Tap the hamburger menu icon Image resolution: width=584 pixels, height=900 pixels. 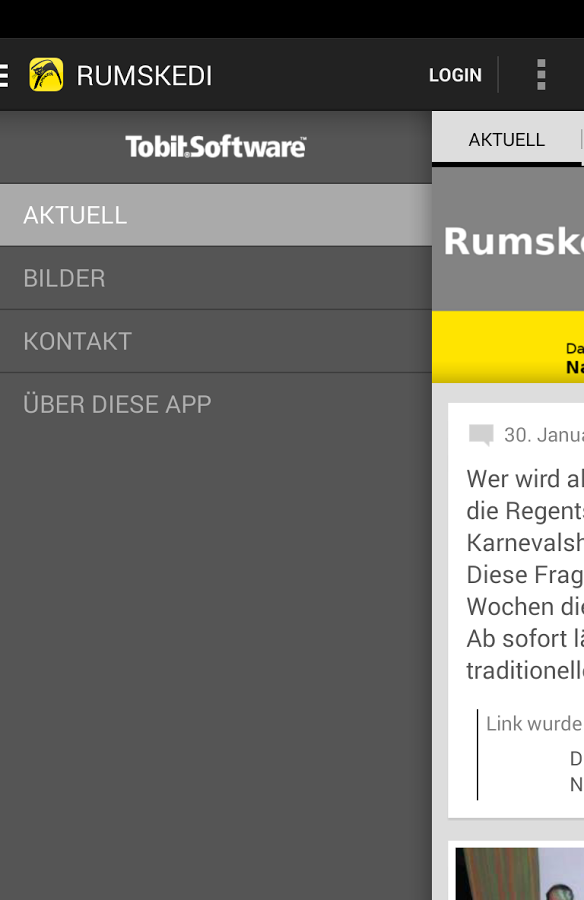click(4, 75)
